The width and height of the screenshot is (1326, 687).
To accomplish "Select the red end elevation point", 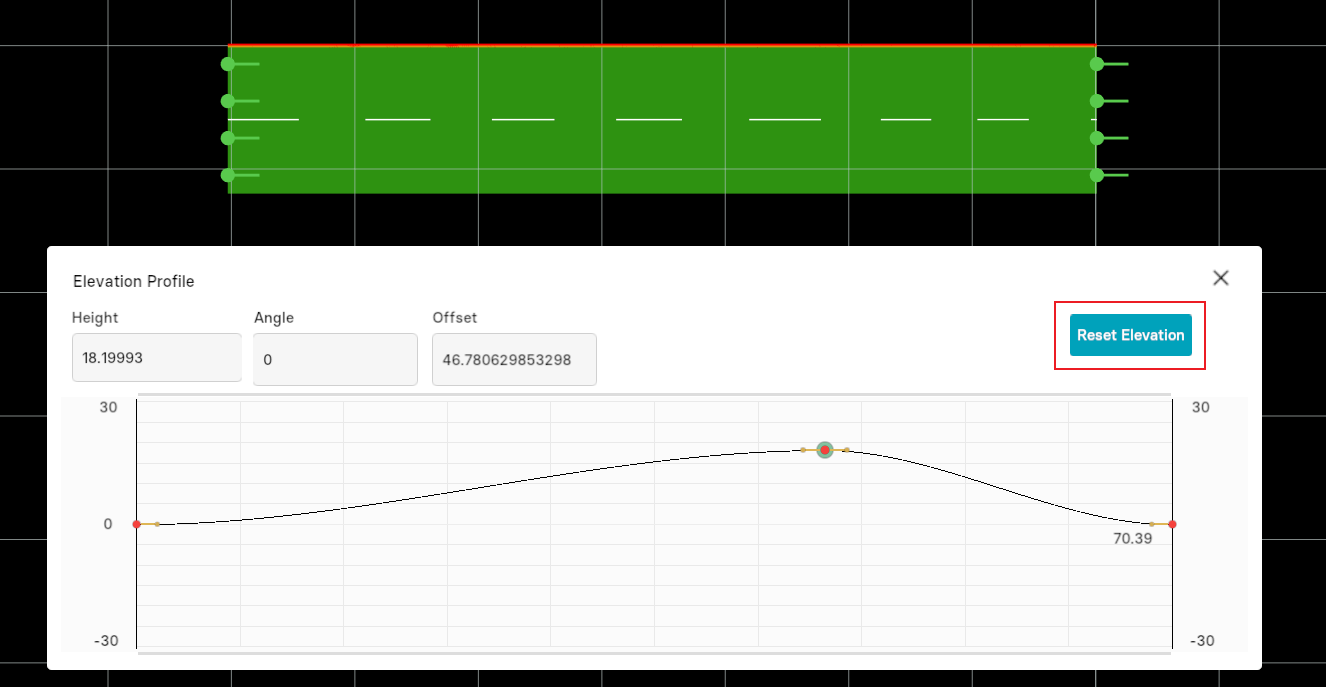I will (x=1172, y=524).
